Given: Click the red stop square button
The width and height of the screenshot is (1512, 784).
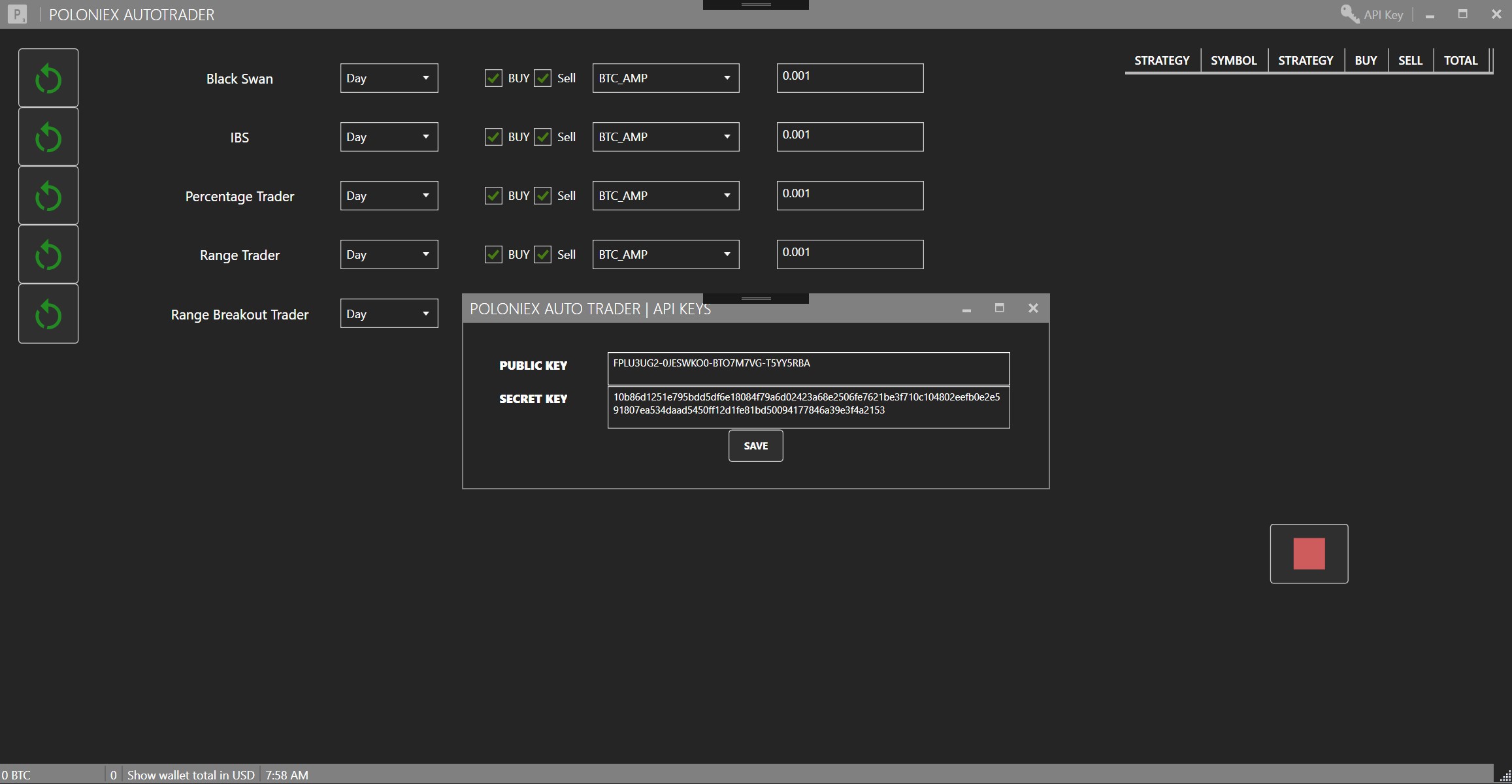Looking at the screenshot, I should pos(1309,553).
